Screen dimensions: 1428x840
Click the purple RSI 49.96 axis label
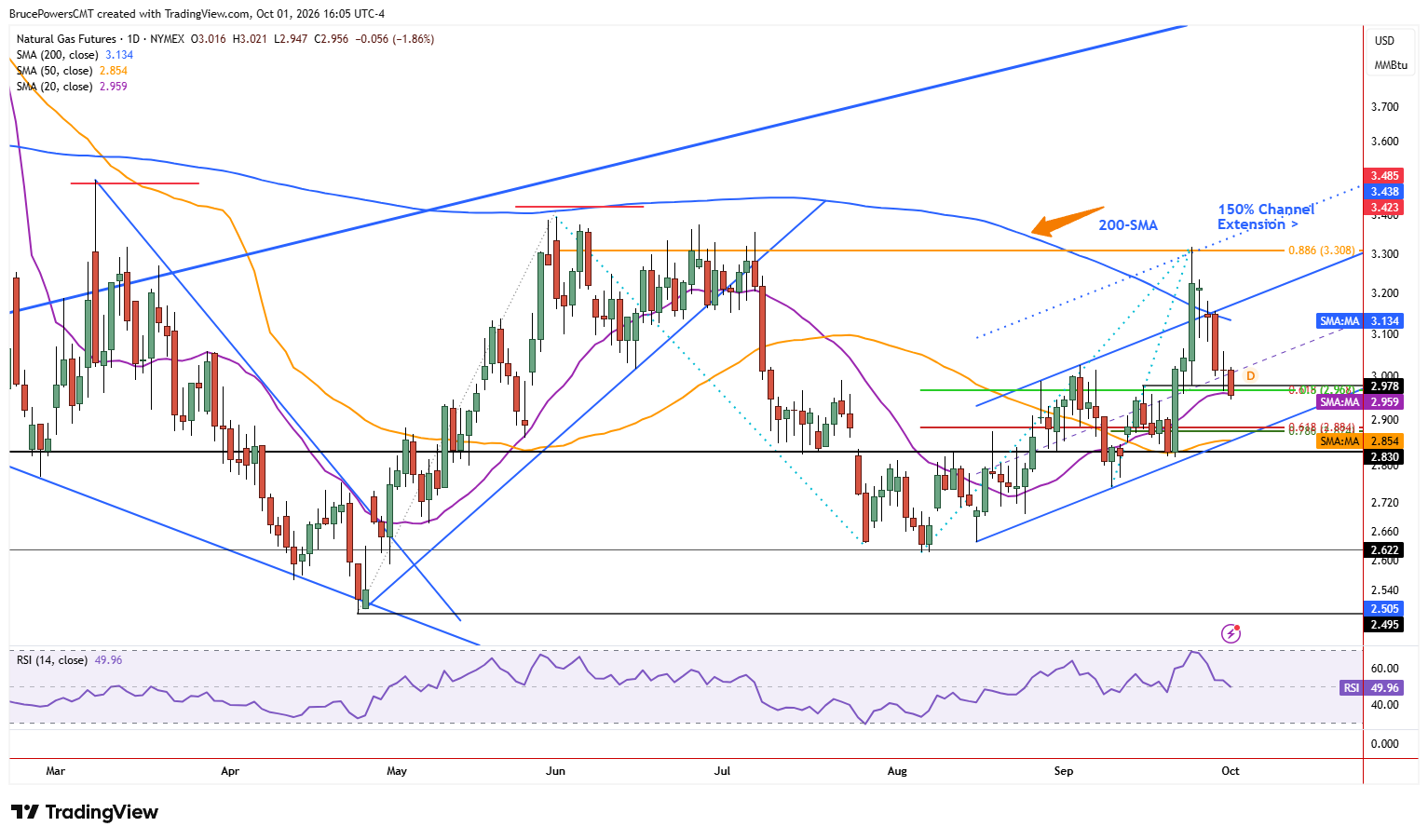tap(1371, 688)
